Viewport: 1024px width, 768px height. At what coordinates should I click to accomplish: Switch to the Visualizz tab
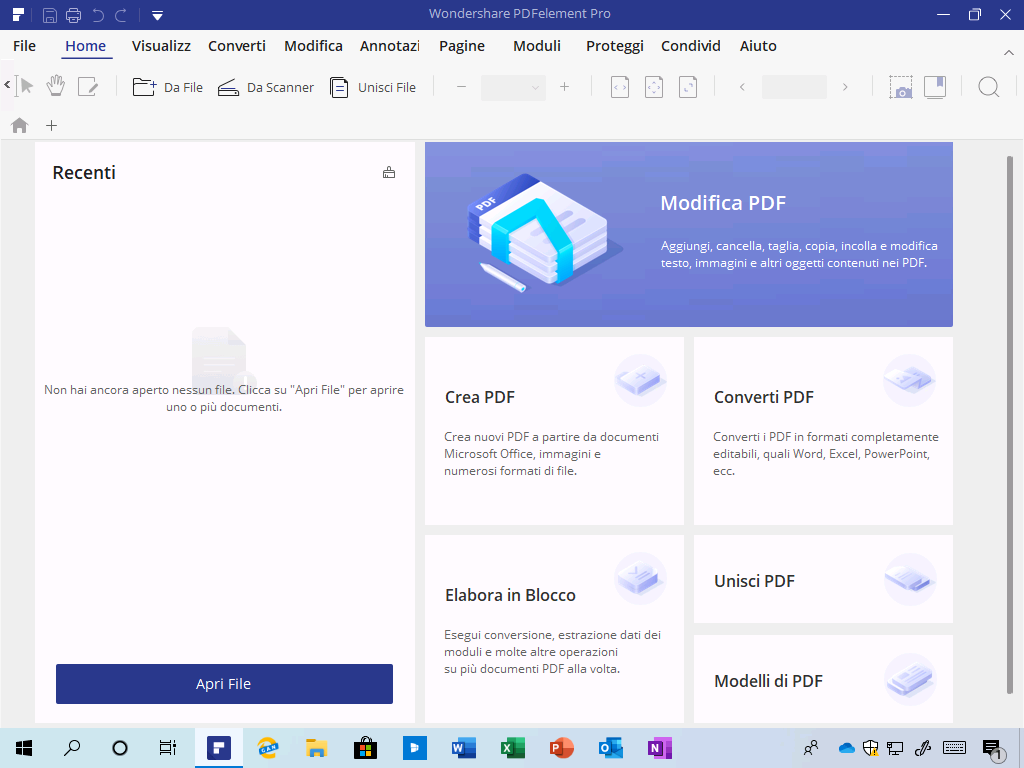(x=161, y=46)
